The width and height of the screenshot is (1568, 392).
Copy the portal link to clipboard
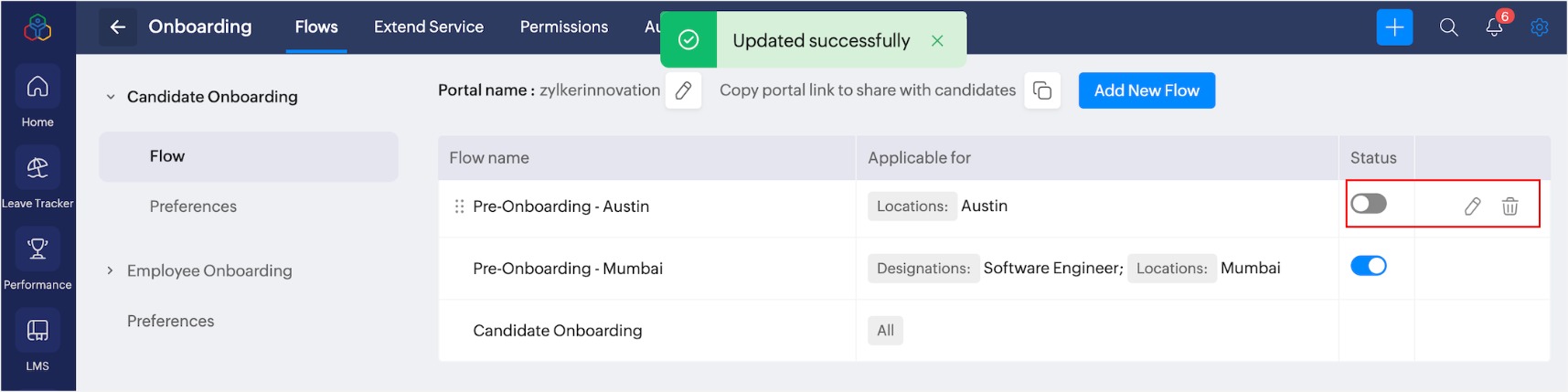[1042, 90]
